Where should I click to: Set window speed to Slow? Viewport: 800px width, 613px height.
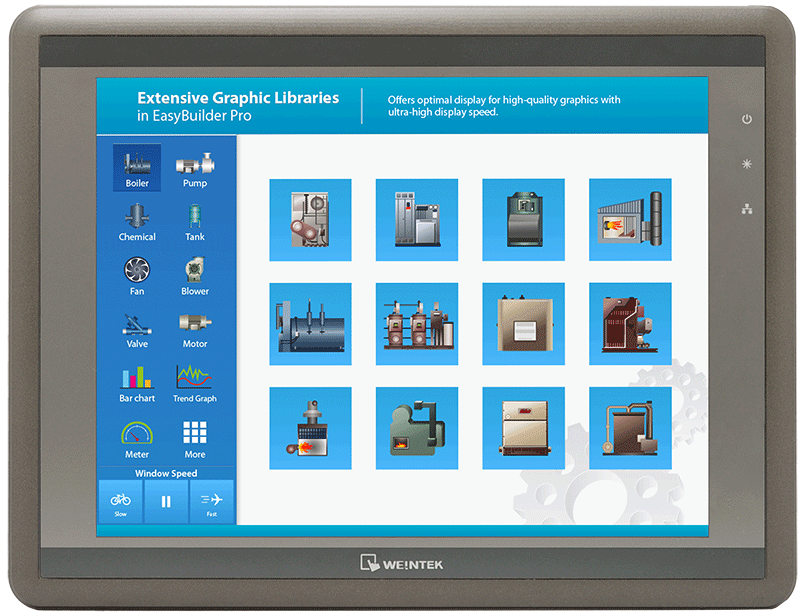coord(121,501)
